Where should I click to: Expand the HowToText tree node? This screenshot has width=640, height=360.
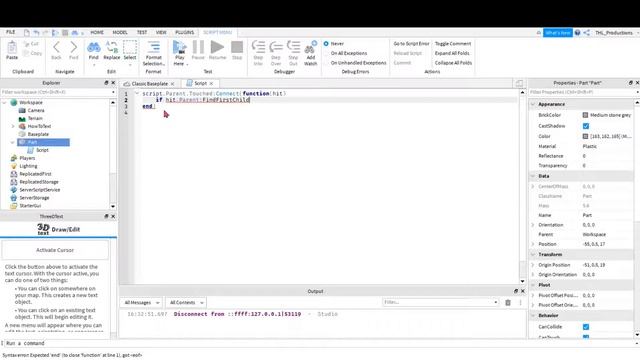click(13, 126)
